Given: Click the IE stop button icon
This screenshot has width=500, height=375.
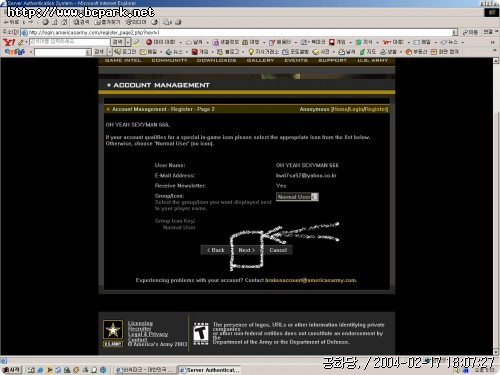Looking at the screenshot, I should pos(45,22).
